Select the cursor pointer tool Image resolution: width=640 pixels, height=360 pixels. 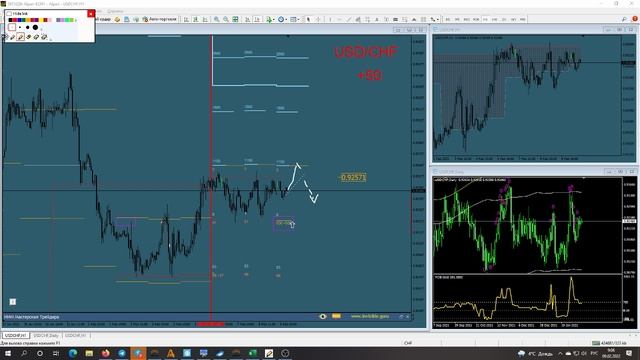coord(308,19)
